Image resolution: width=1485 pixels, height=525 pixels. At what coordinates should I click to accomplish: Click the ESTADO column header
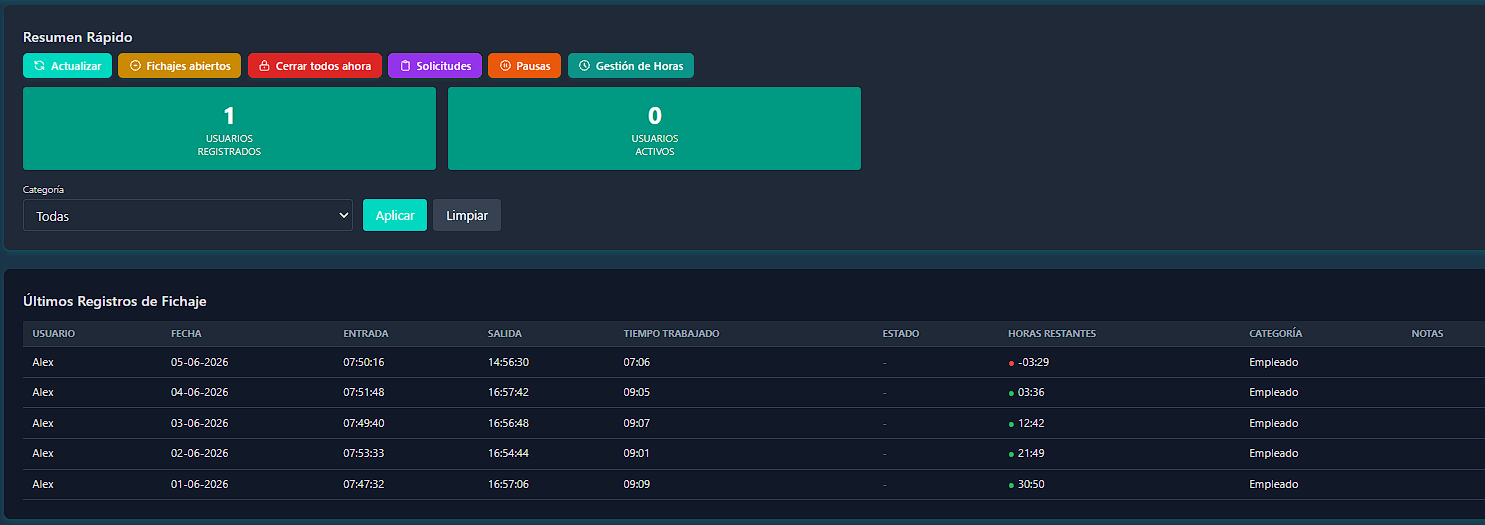[x=901, y=334]
